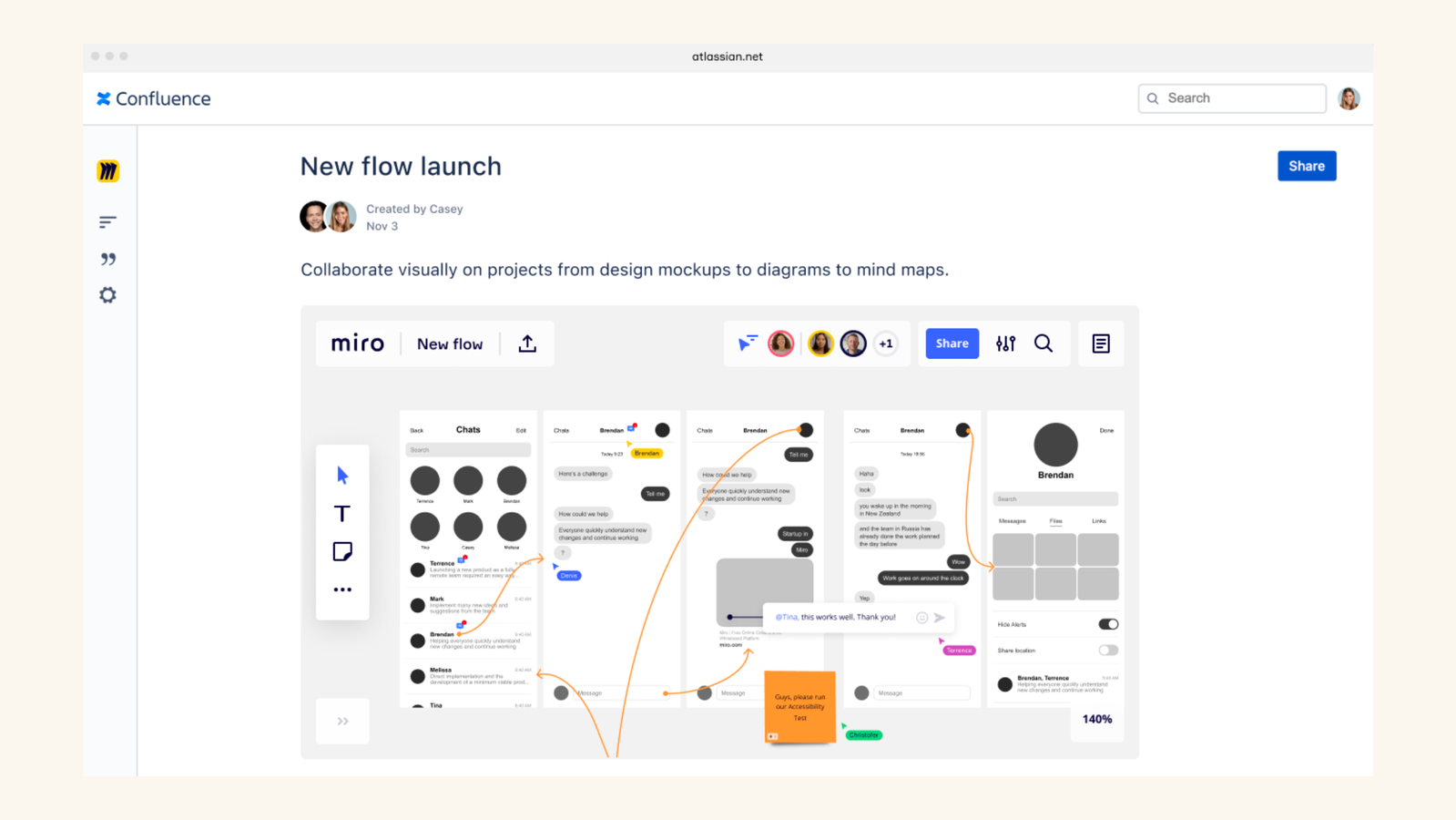1456x820 pixels.
Task: Click the blue Share button on page
Action: pyautogui.click(x=1306, y=166)
